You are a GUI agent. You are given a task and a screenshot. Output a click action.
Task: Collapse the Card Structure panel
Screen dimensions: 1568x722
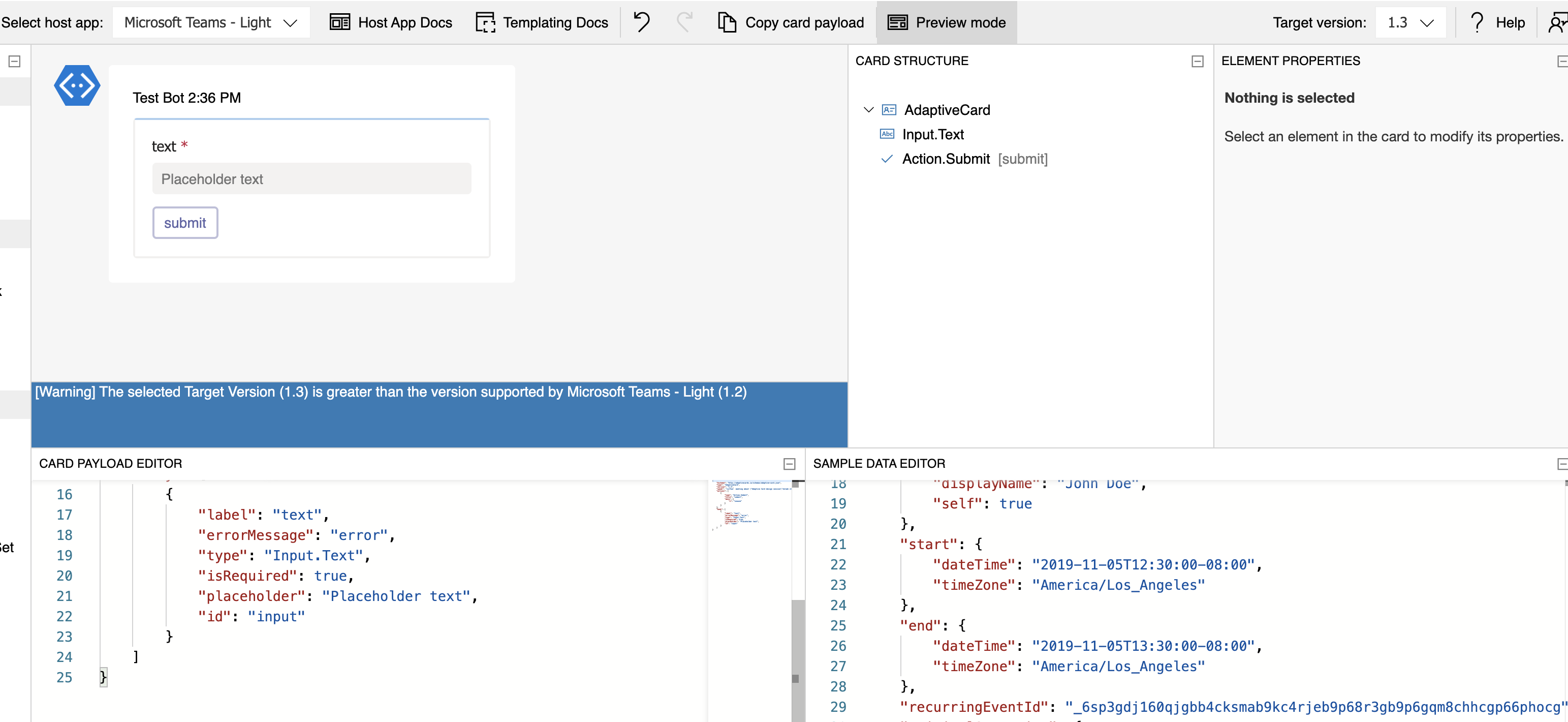click(1197, 61)
